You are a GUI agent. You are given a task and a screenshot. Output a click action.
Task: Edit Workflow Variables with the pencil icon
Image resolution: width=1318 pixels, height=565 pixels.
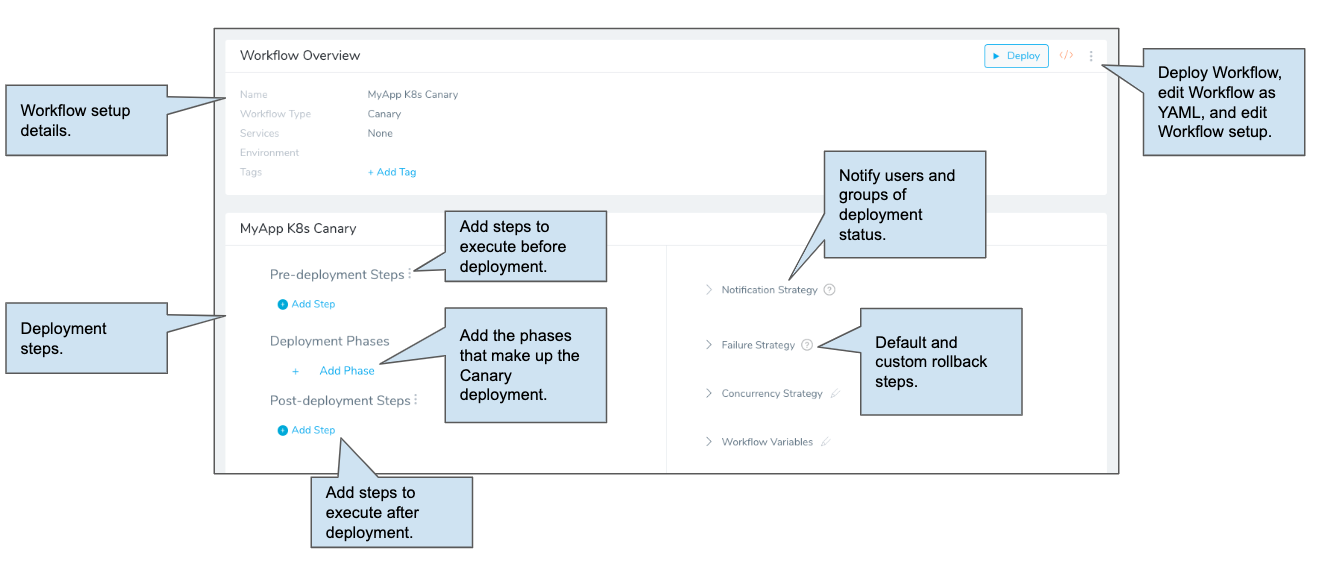pyautogui.click(x=825, y=442)
